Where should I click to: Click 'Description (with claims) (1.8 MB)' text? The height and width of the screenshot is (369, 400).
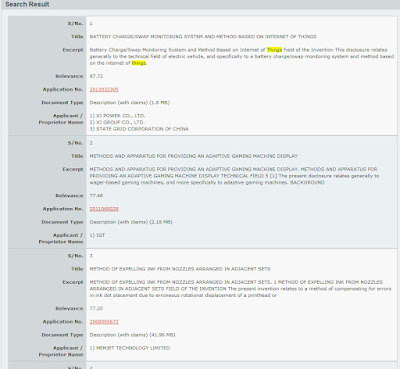coord(130,103)
